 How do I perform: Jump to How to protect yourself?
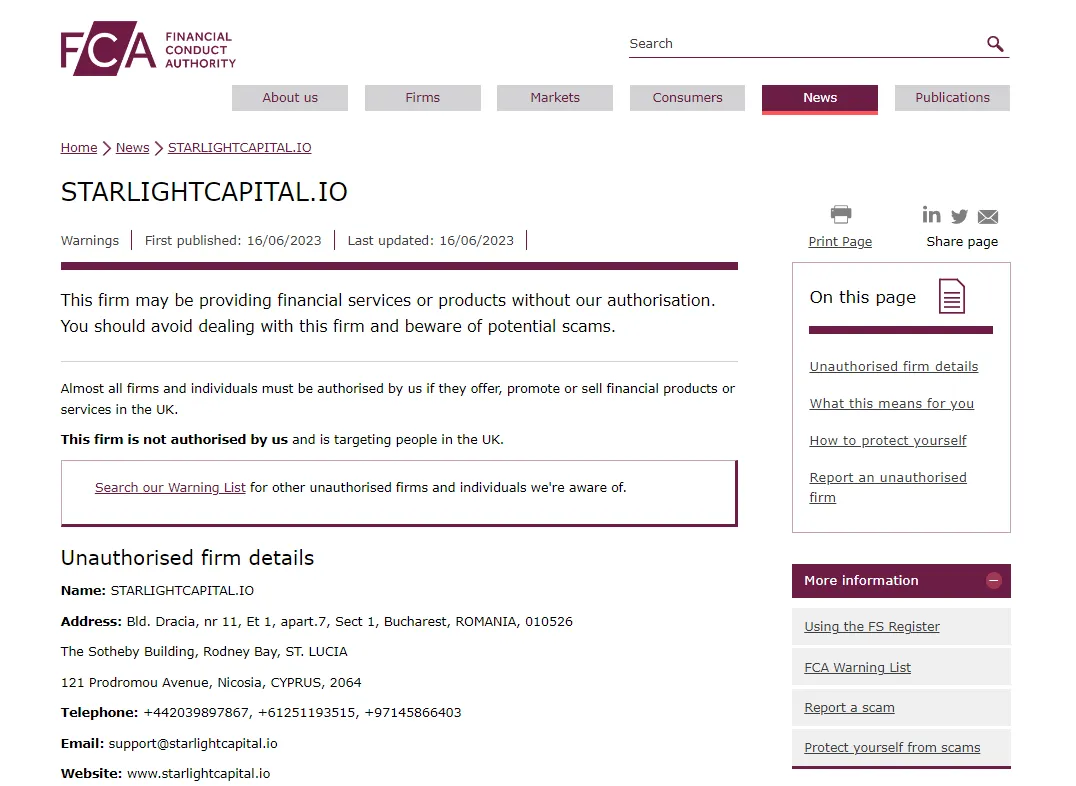coord(887,441)
